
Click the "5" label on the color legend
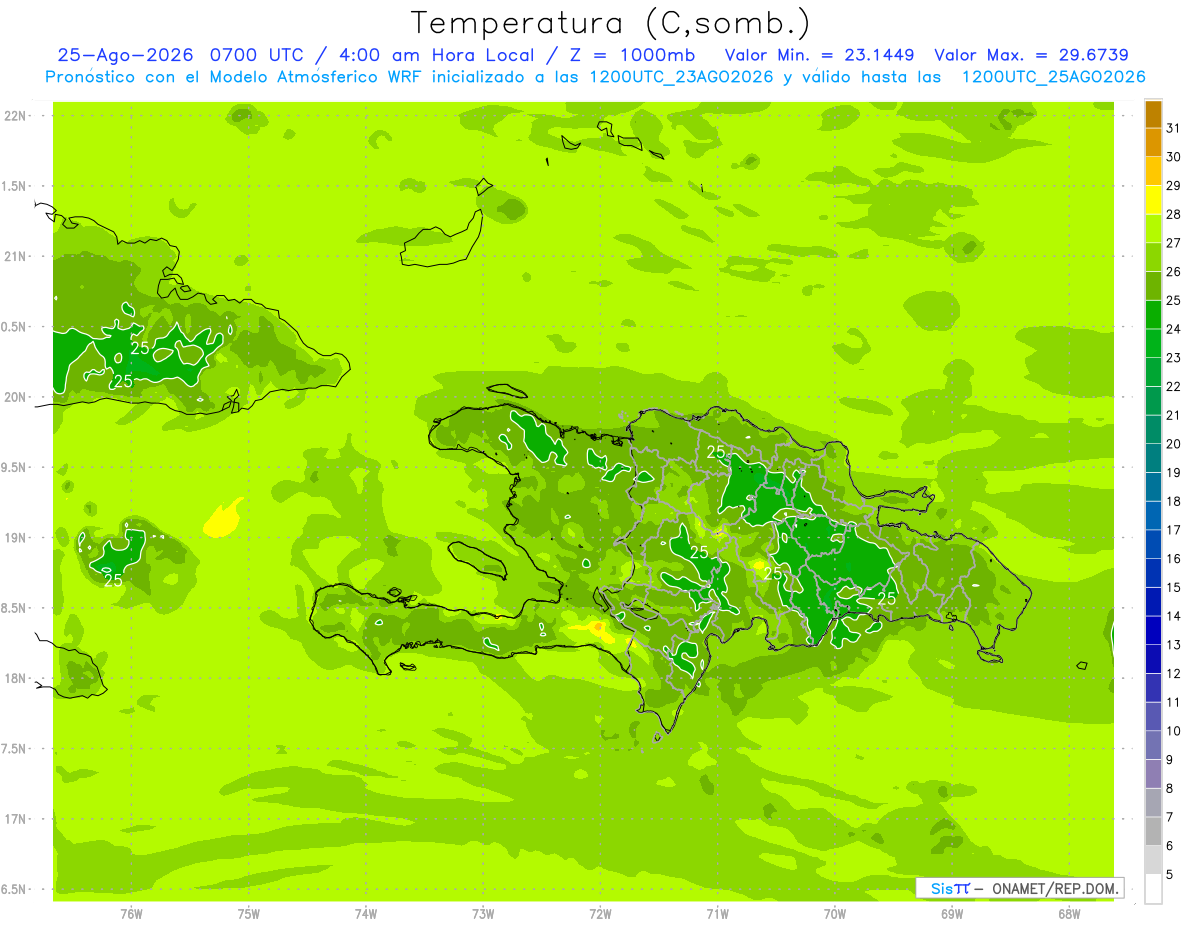pyautogui.click(x=1171, y=875)
